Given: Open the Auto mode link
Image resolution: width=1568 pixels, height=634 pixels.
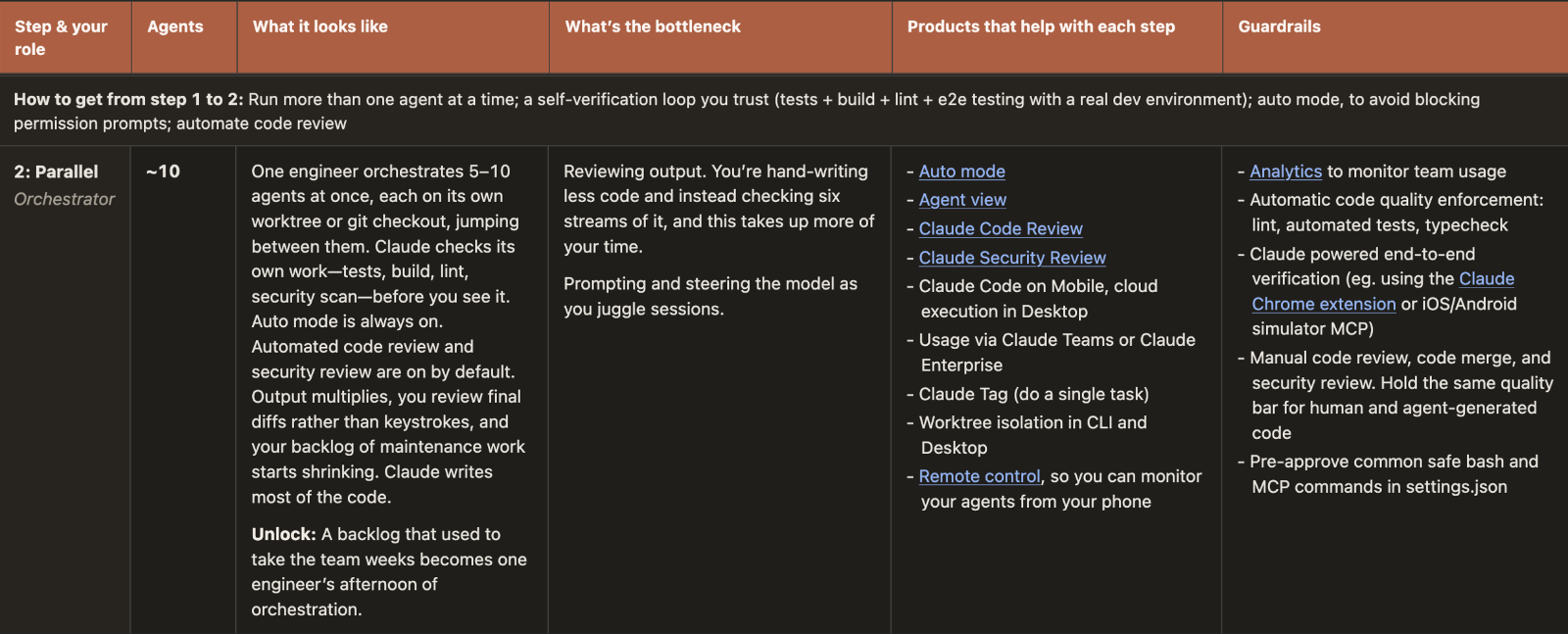Looking at the screenshot, I should pos(961,171).
